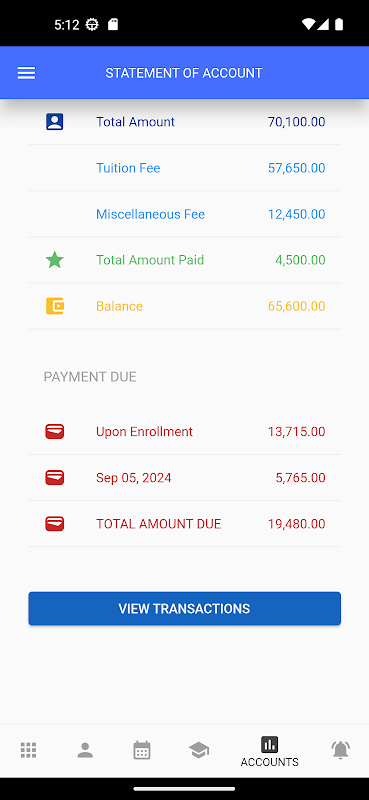Viewport: 369px width, 800px height.
Task: Select the Tuition Fee label
Action: (x=128, y=168)
